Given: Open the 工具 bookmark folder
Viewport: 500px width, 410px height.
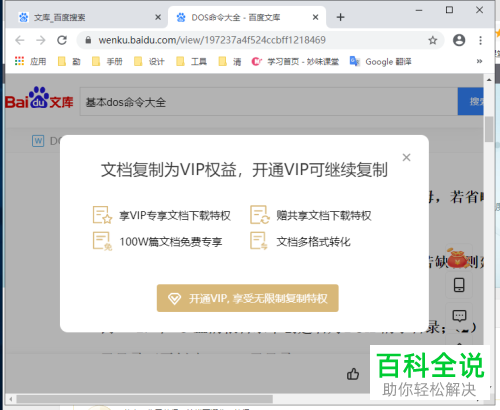Looking at the screenshot, I should click(192, 61).
